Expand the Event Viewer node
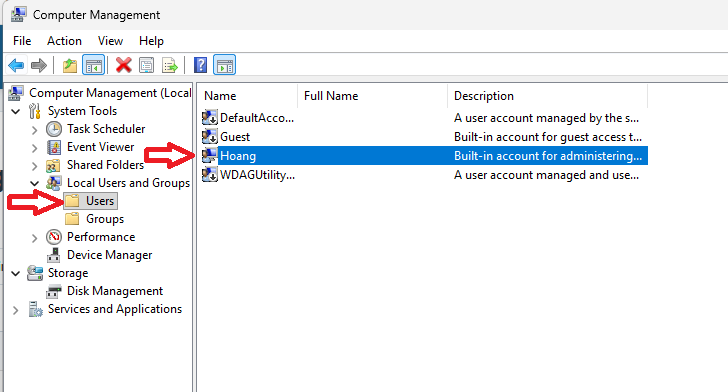 (34, 148)
